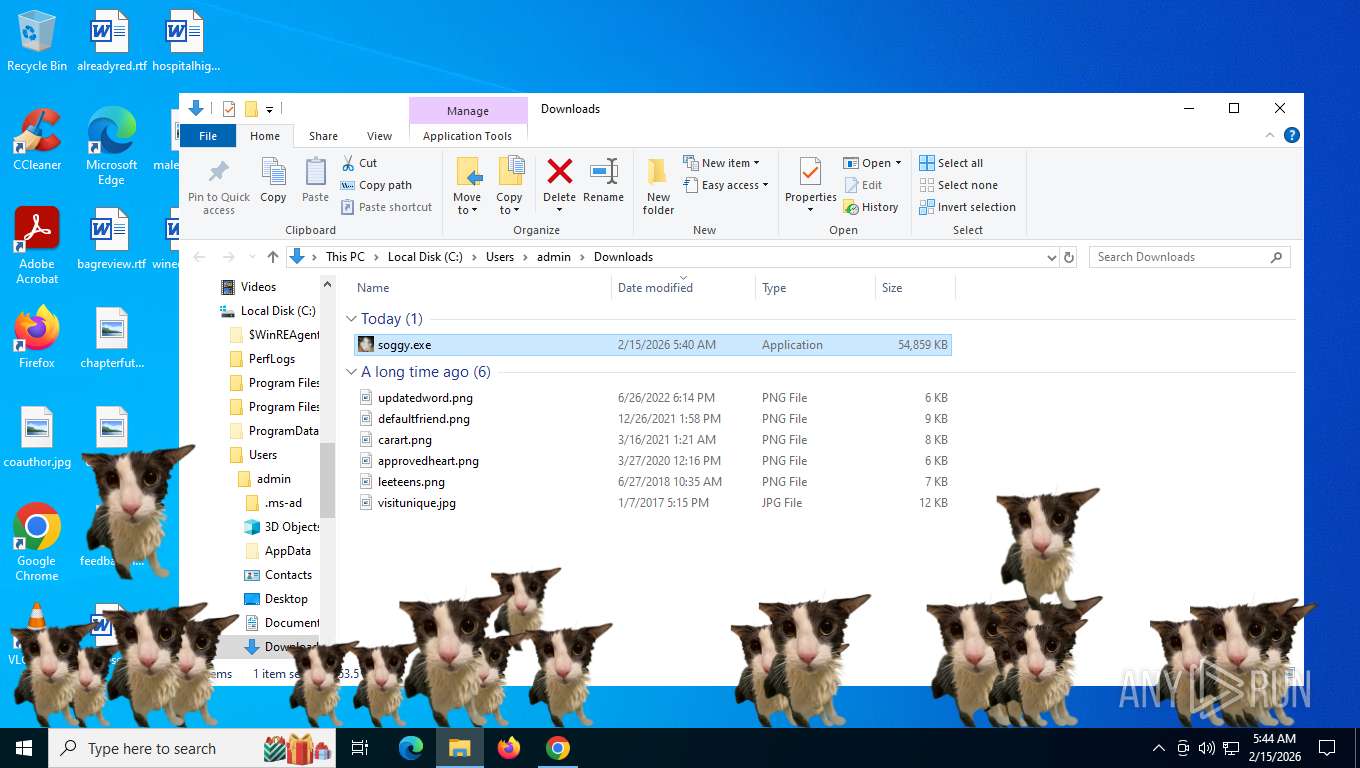Open the Copy to menu

pyautogui.click(x=509, y=186)
